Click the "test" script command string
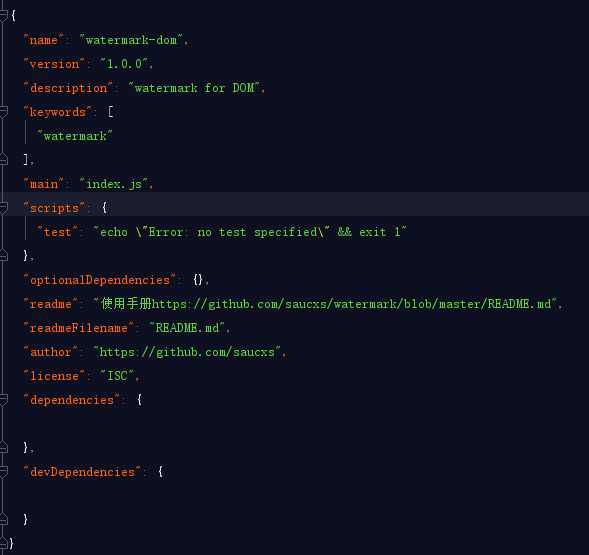 click(x=250, y=232)
